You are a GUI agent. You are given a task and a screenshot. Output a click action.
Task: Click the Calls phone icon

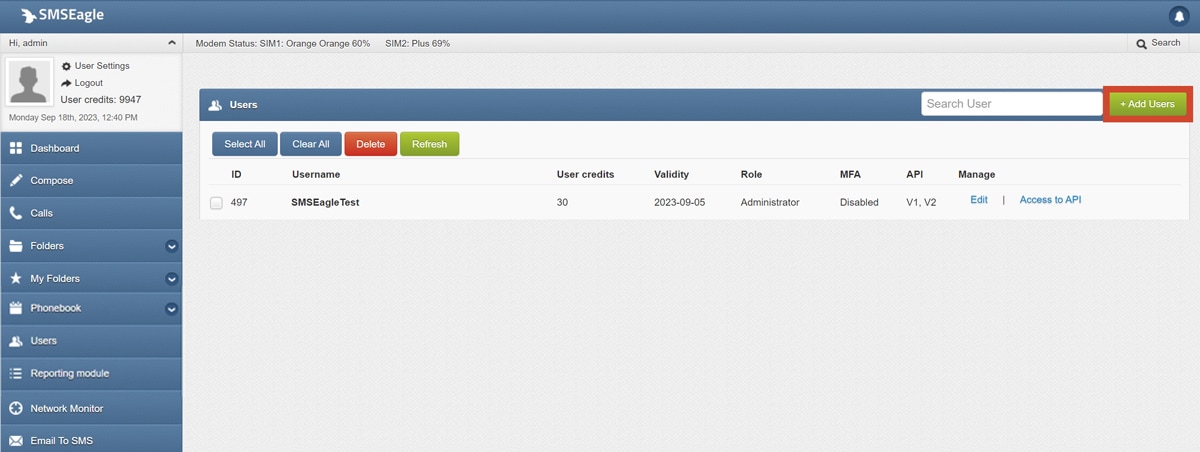pyautogui.click(x=16, y=213)
